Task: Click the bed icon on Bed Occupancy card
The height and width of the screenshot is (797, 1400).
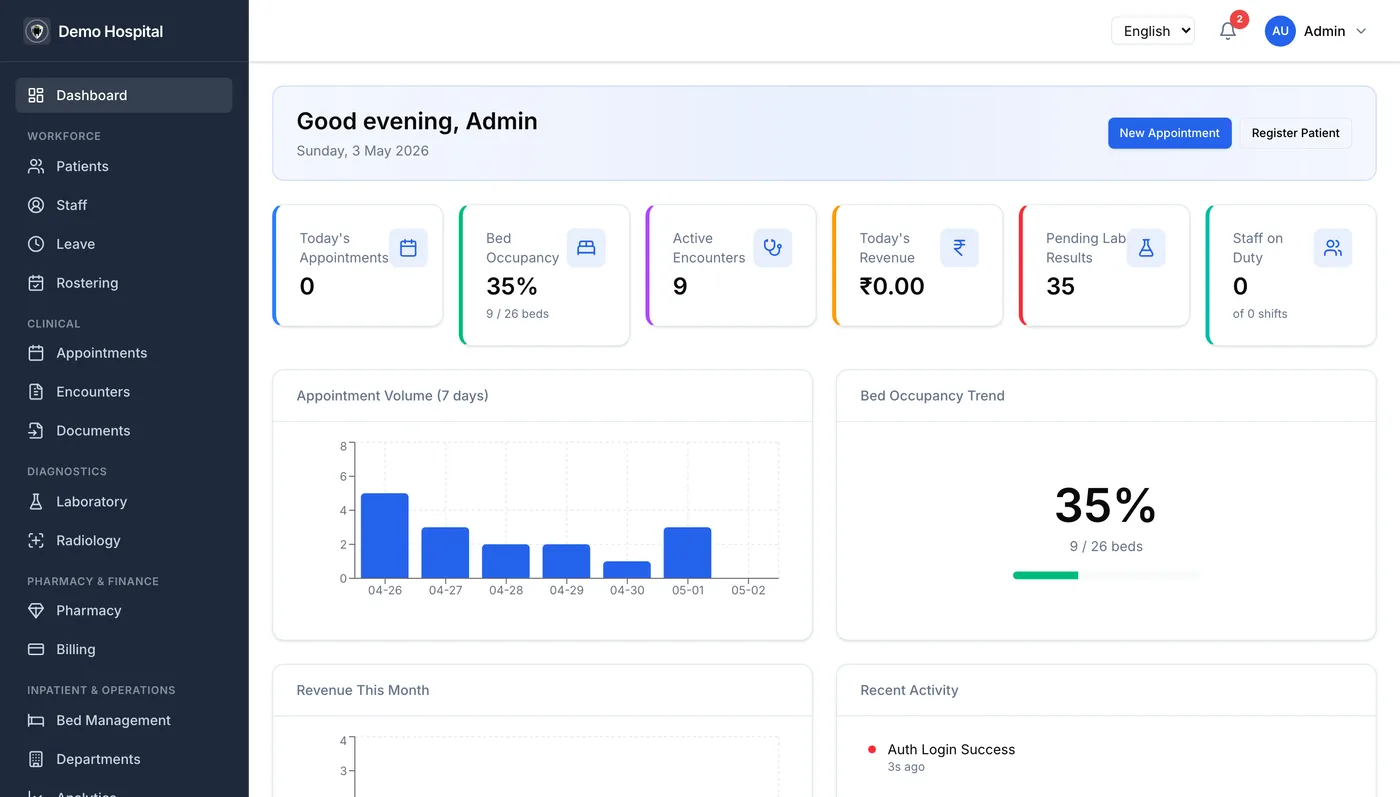Action: pyautogui.click(x=586, y=248)
